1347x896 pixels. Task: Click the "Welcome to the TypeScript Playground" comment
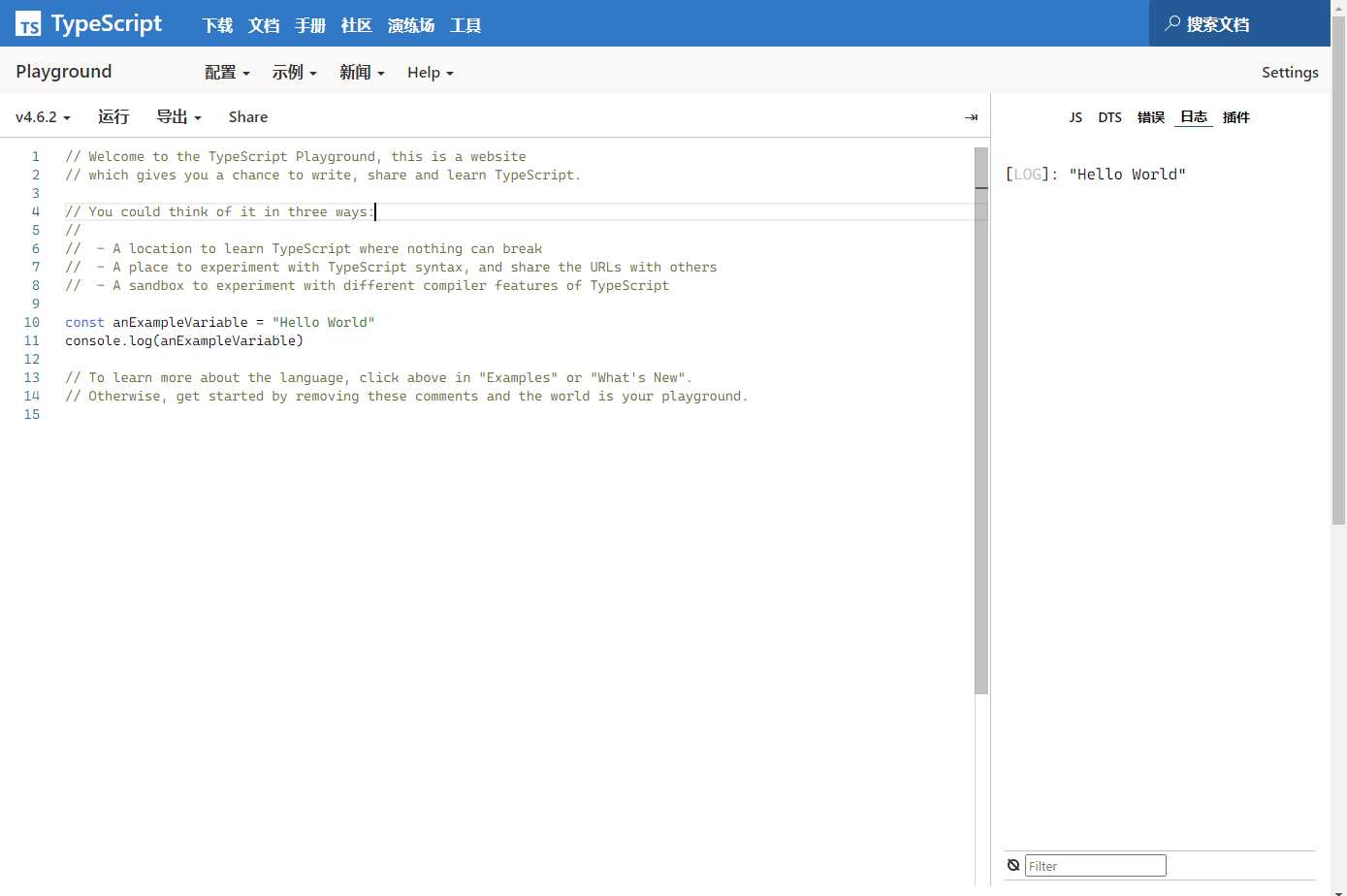(296, 157)
